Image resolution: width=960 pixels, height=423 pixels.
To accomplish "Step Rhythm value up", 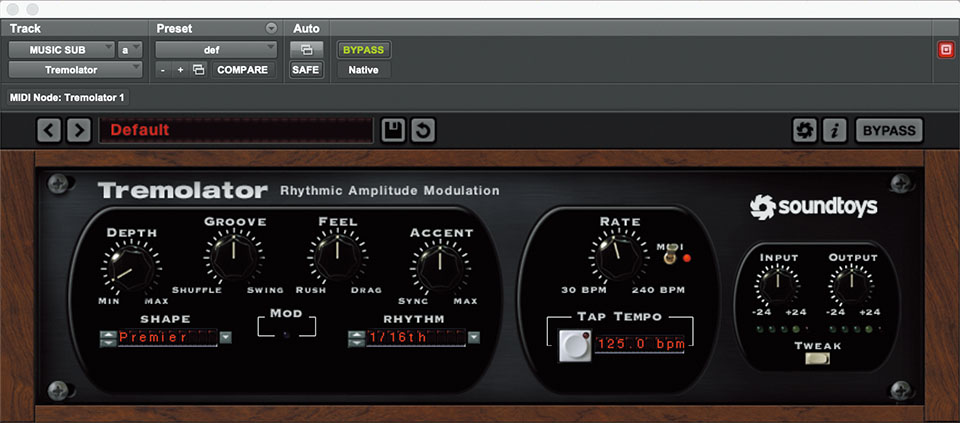I will point(356,334).
